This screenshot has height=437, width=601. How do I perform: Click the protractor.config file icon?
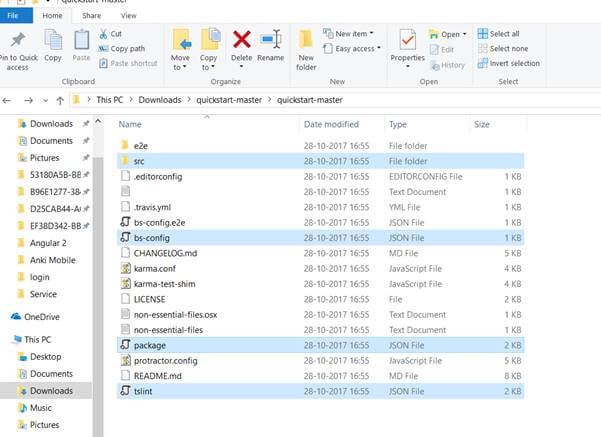click(125, 360)
